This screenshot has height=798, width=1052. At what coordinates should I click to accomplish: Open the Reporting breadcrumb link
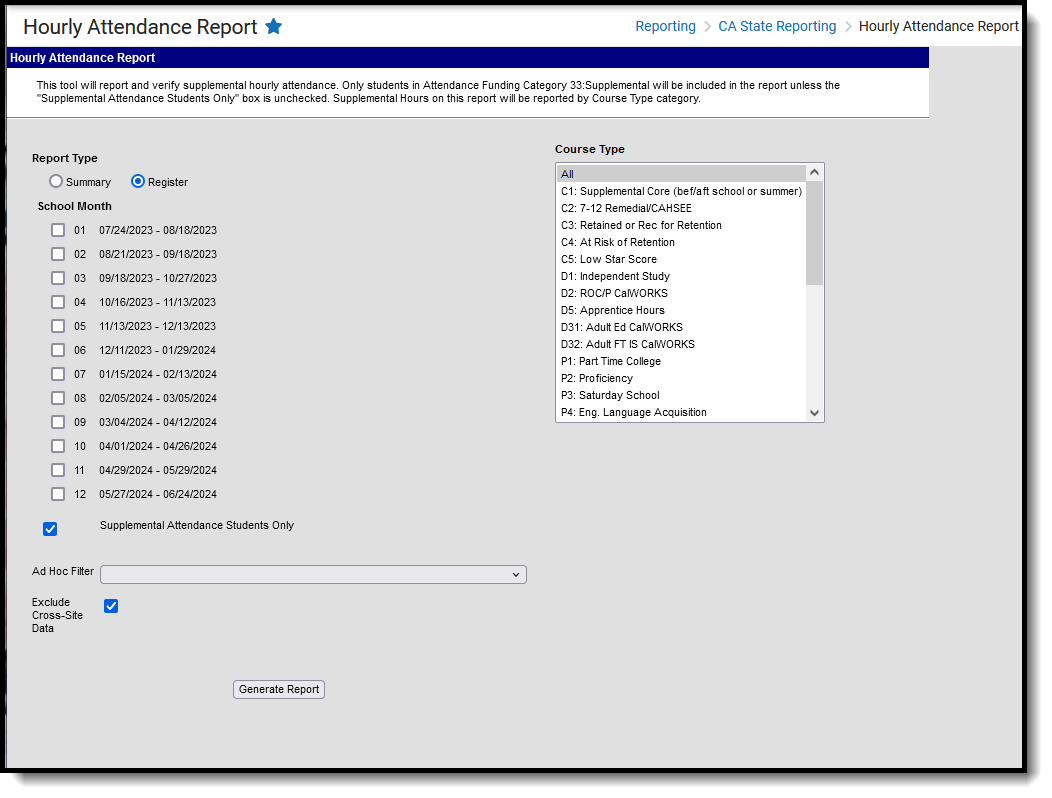point(666,26)
